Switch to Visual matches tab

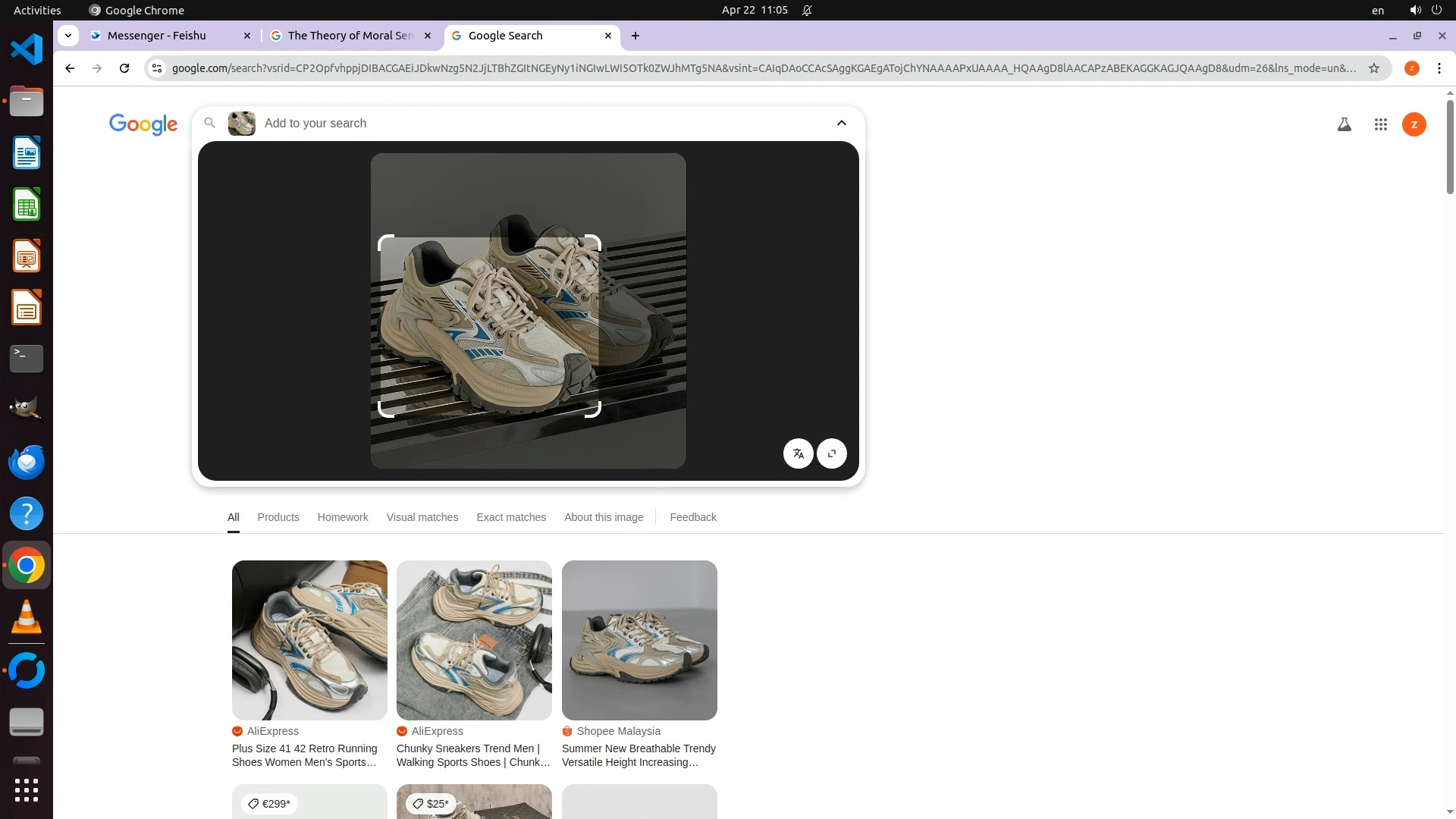(x=422, y=517)
